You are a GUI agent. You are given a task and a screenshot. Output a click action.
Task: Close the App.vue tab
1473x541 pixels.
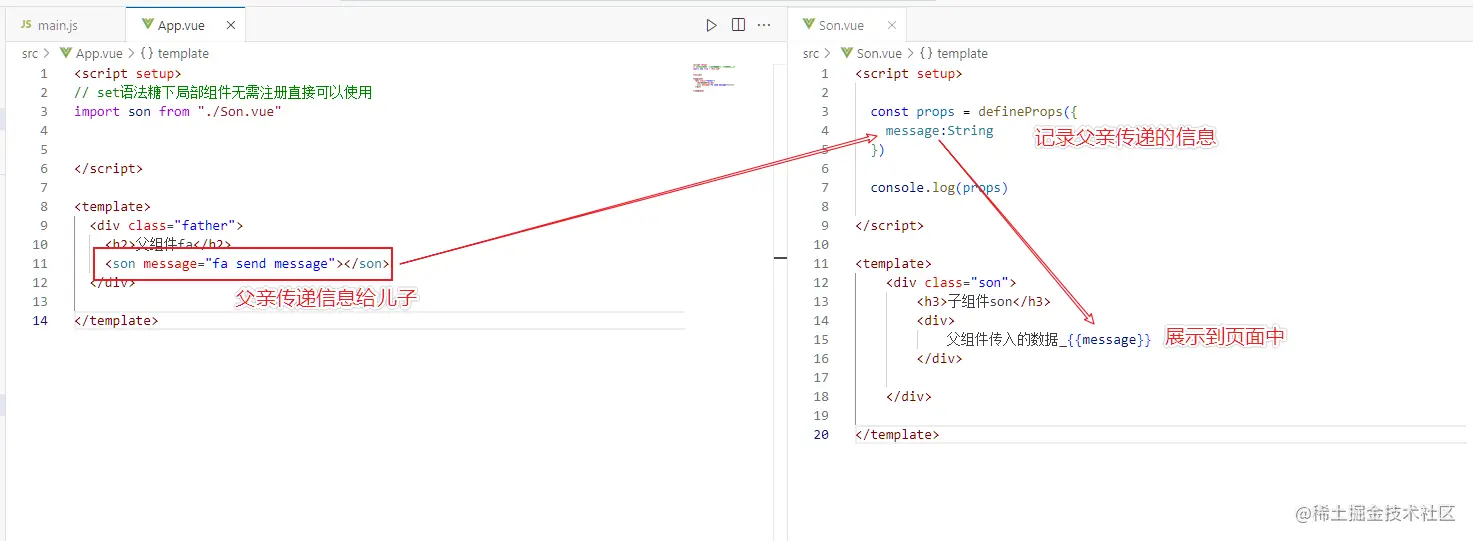pyautogui.click(x=230, y=25)
